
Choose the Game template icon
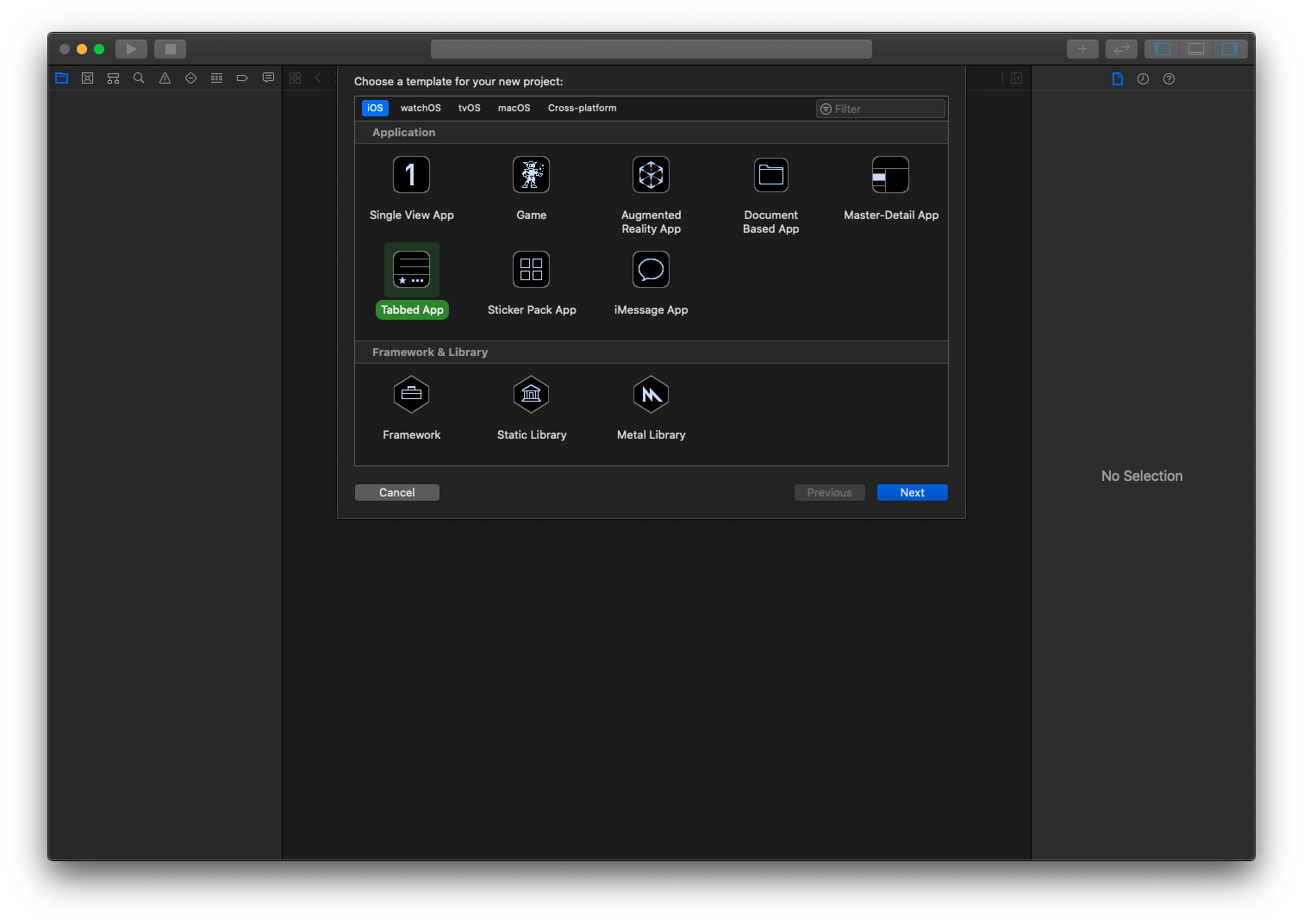pyautogui.click(x=531, y=176)
